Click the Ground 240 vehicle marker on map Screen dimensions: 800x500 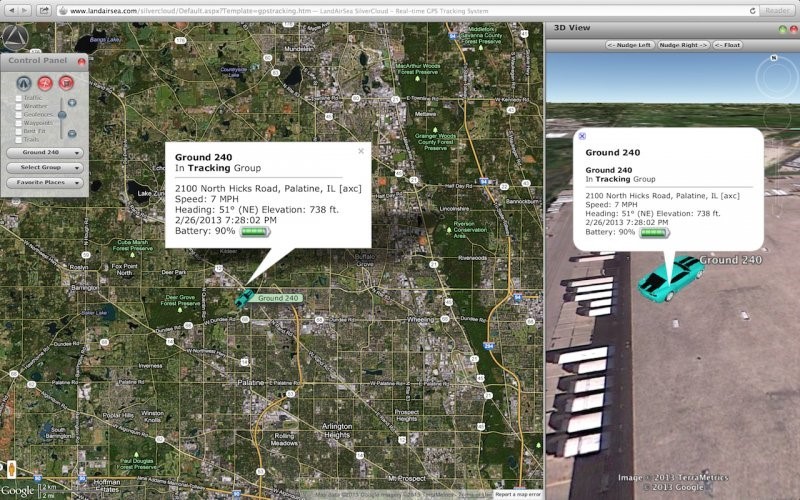(244, 297)
